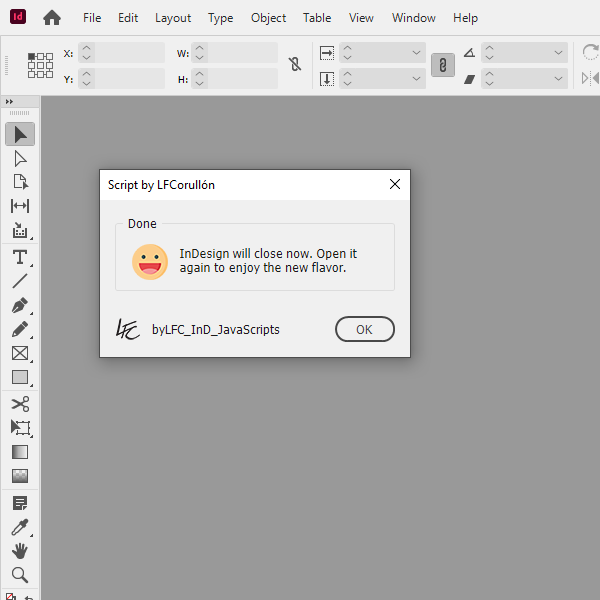
Task: Open the File menu
Action: click(92, 18)
